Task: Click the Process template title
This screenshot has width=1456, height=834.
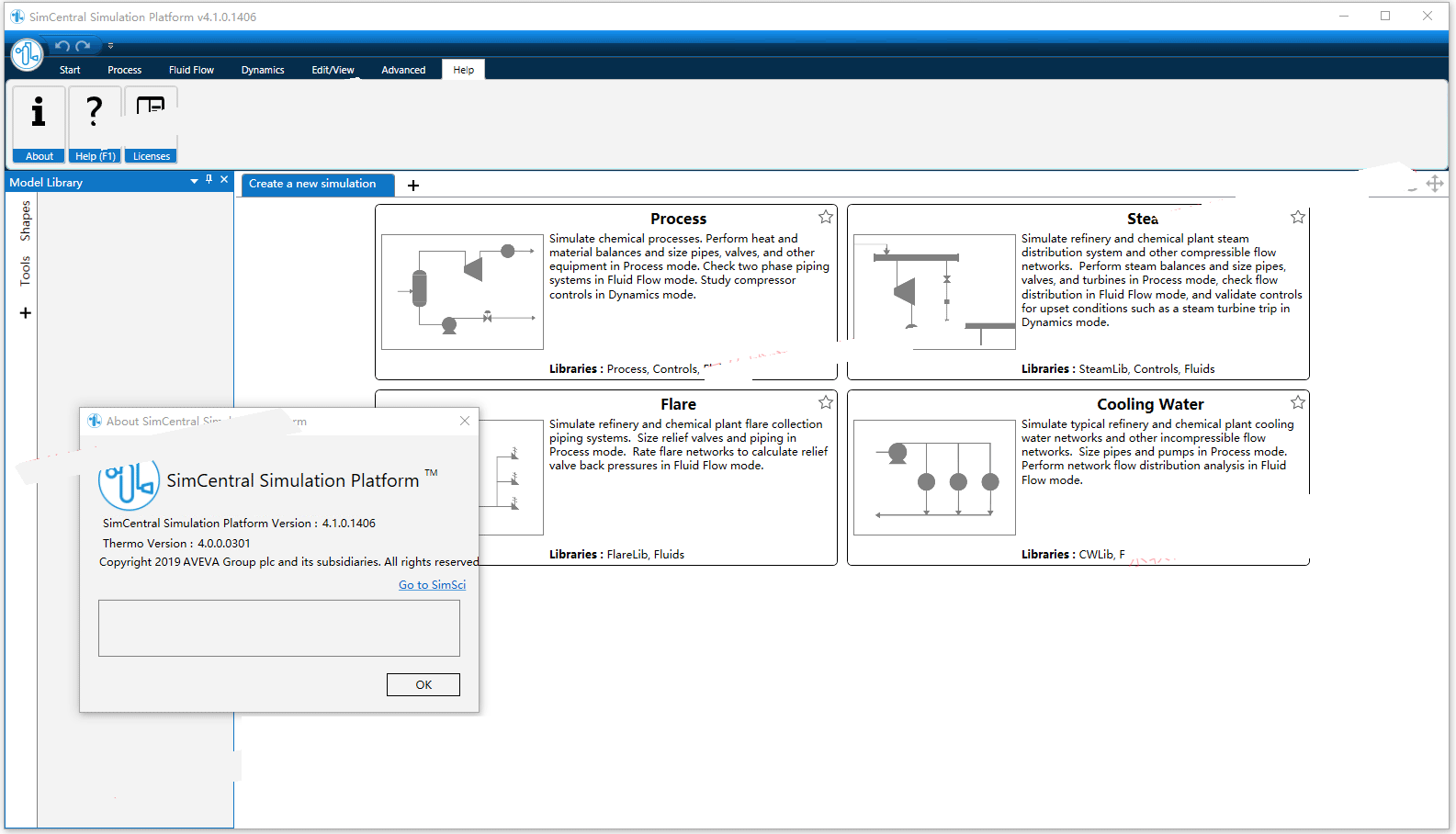Action: 678,219
